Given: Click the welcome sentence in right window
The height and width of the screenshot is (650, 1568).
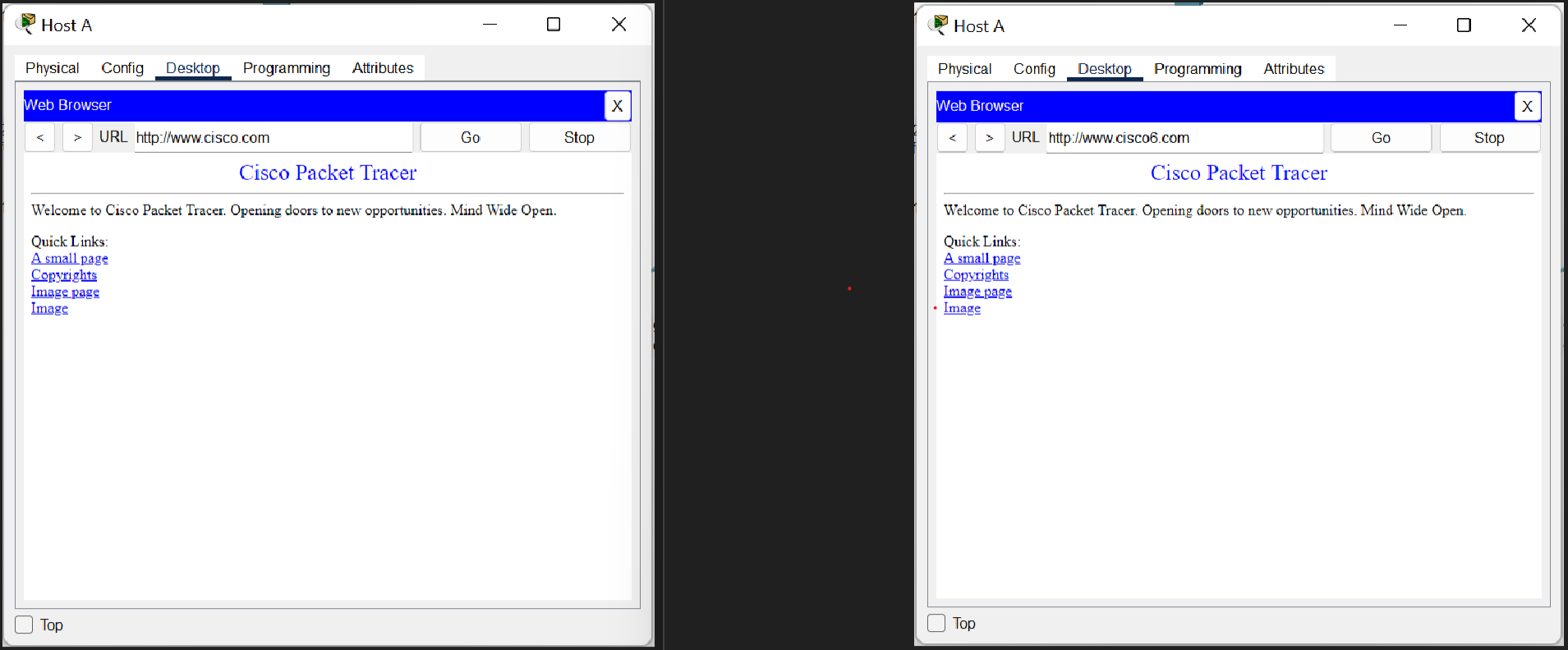Looking at the screenshot, I should tap(1205, 210).
